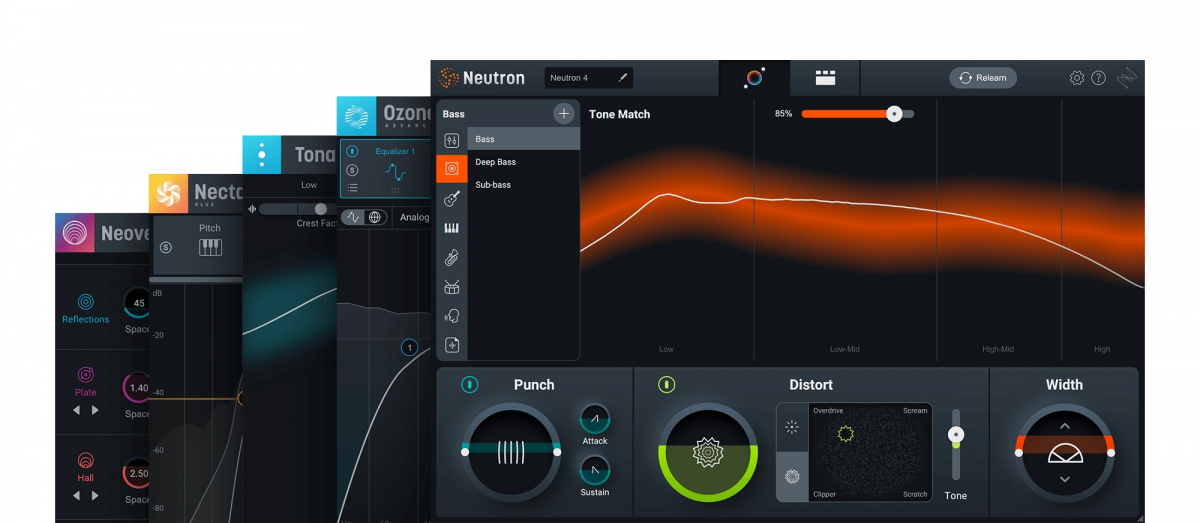Screen dimensions: 1200x523
Task: Open Neutron settings gear
Action: click(1076, 78)
